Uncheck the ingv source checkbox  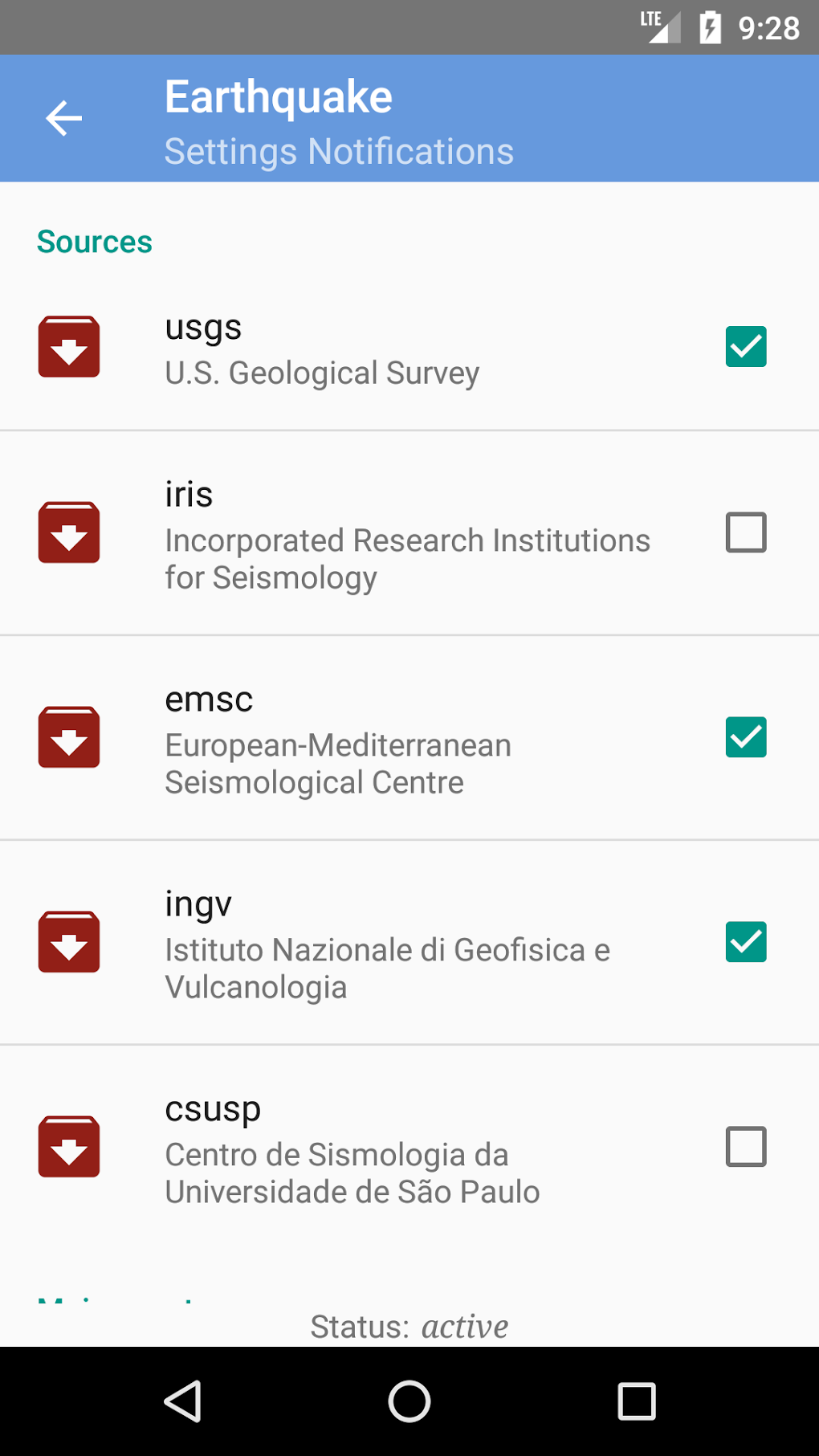click(746, 942)
